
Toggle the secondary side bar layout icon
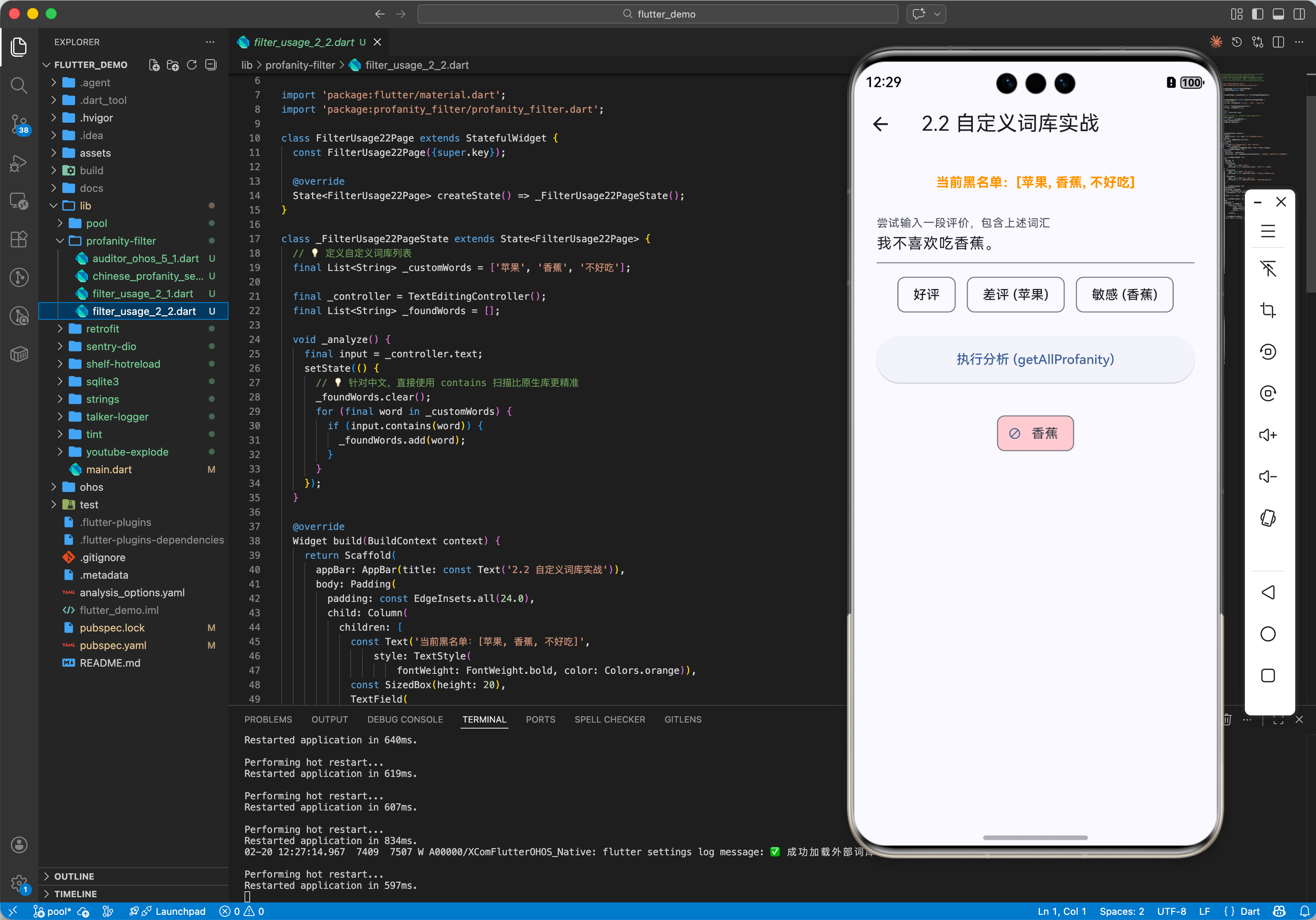coord(1299,14)
